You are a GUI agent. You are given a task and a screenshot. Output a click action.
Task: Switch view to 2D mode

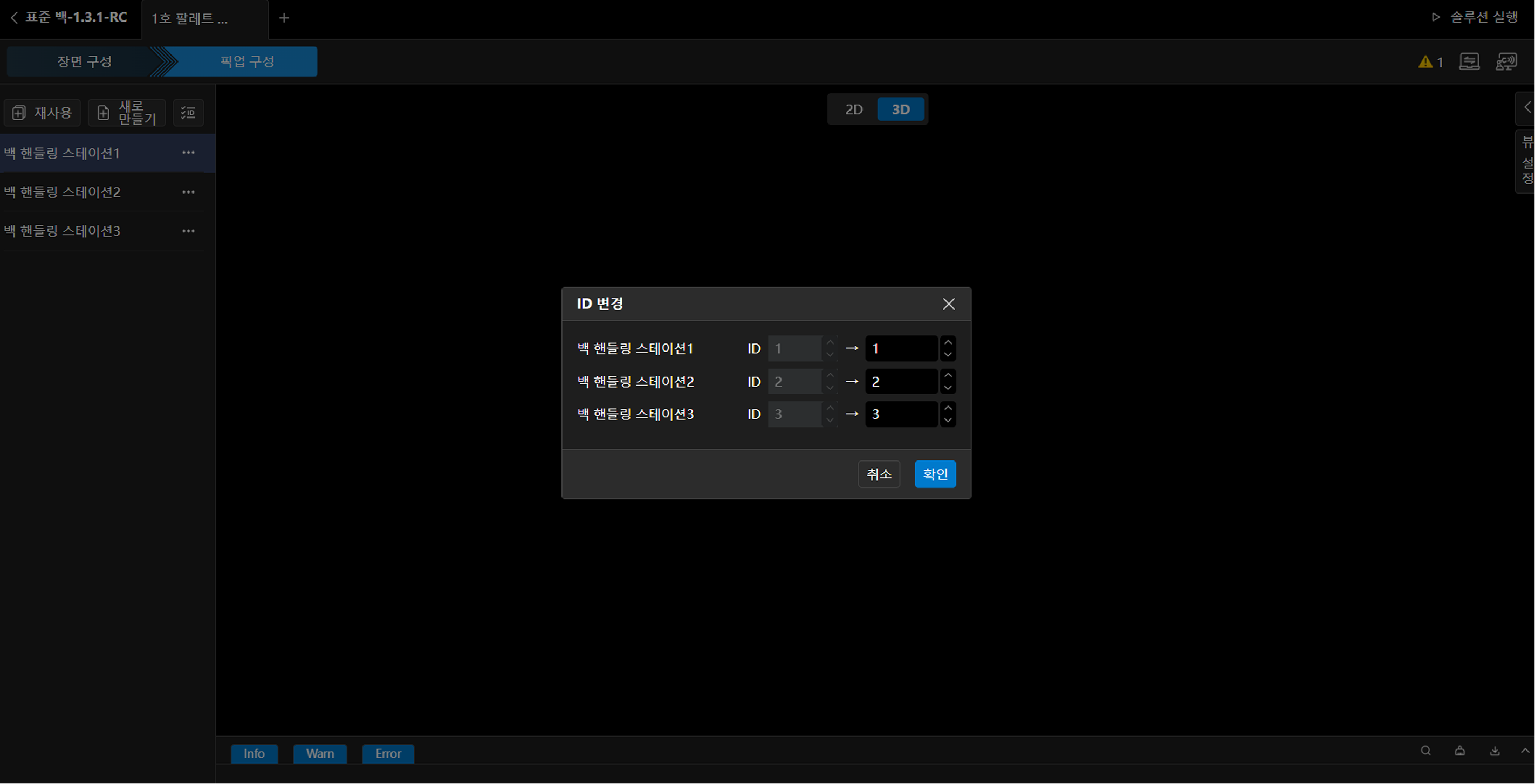tap(853, 109)
